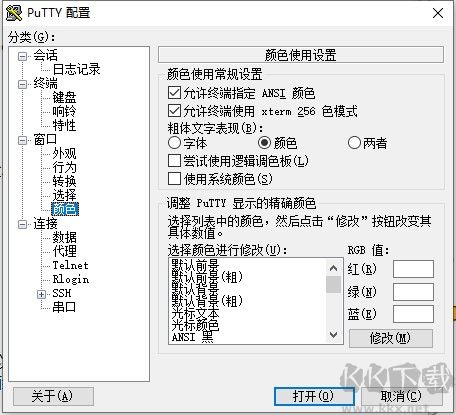Screen dimensions: 456x415
Task: Choose 默认背景 in the color list
Action: point(195,289)
